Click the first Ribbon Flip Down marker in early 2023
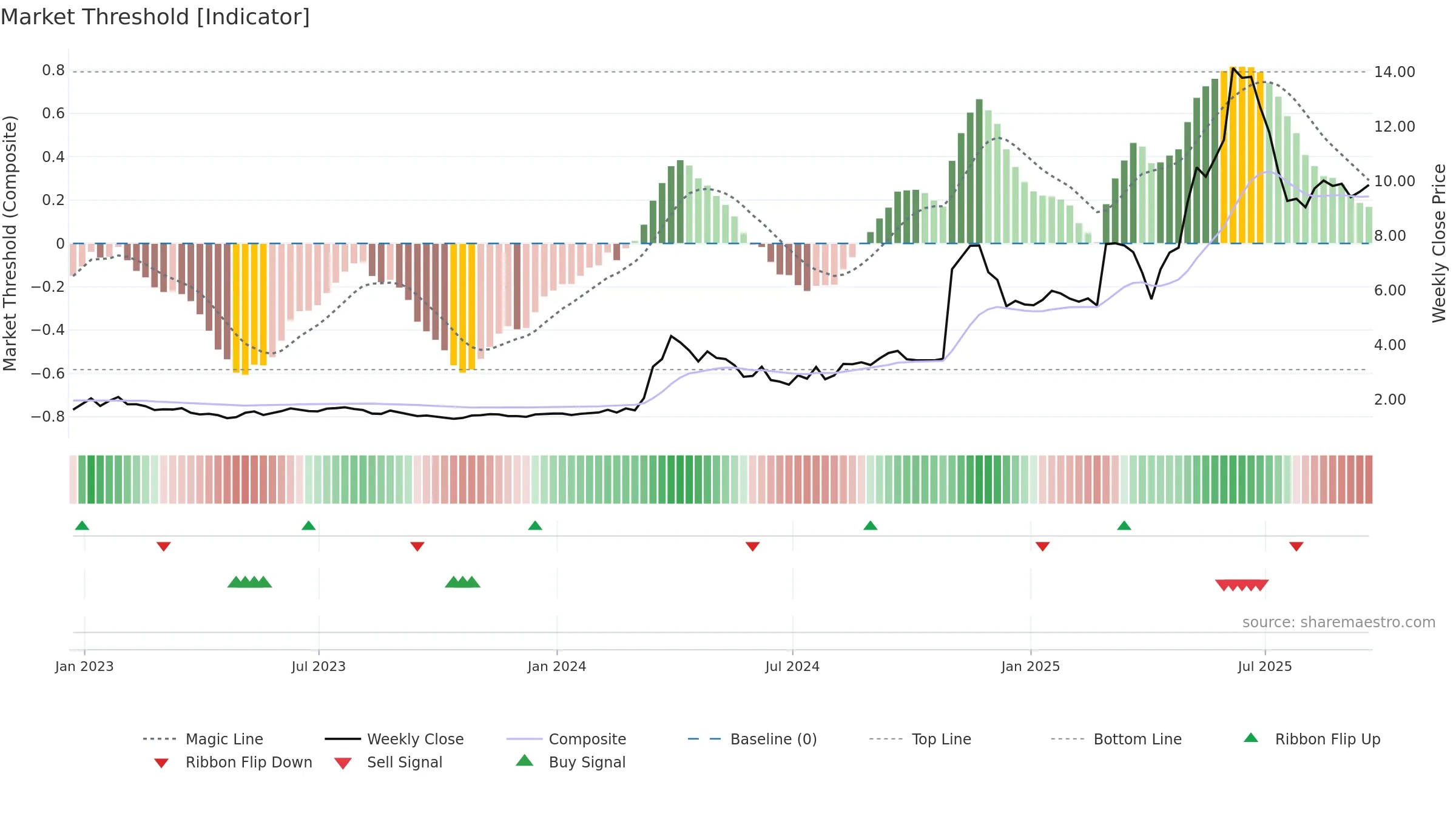 164,547
